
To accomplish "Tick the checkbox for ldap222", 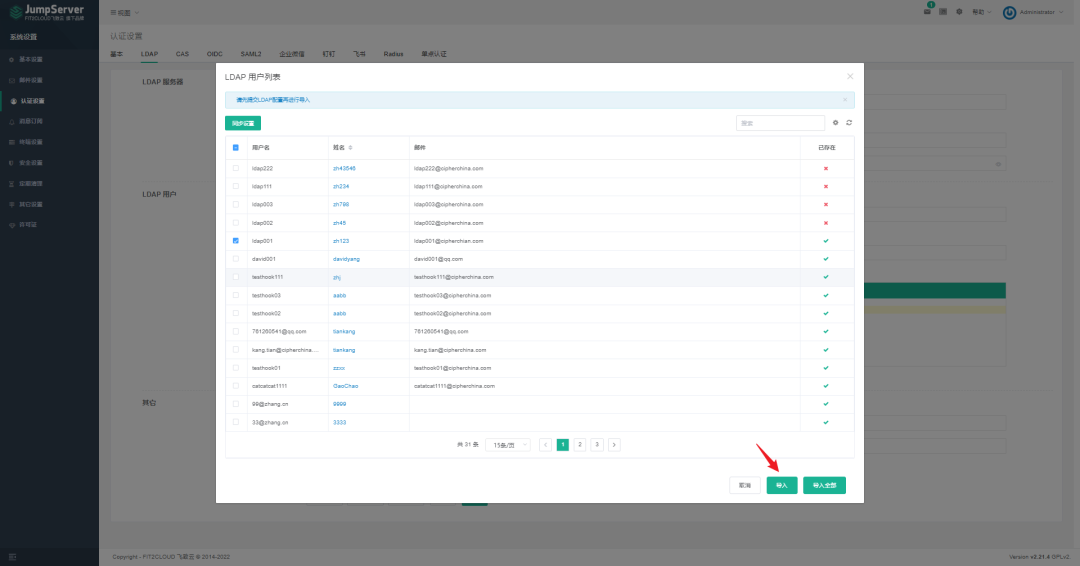I will pos(236,168).
